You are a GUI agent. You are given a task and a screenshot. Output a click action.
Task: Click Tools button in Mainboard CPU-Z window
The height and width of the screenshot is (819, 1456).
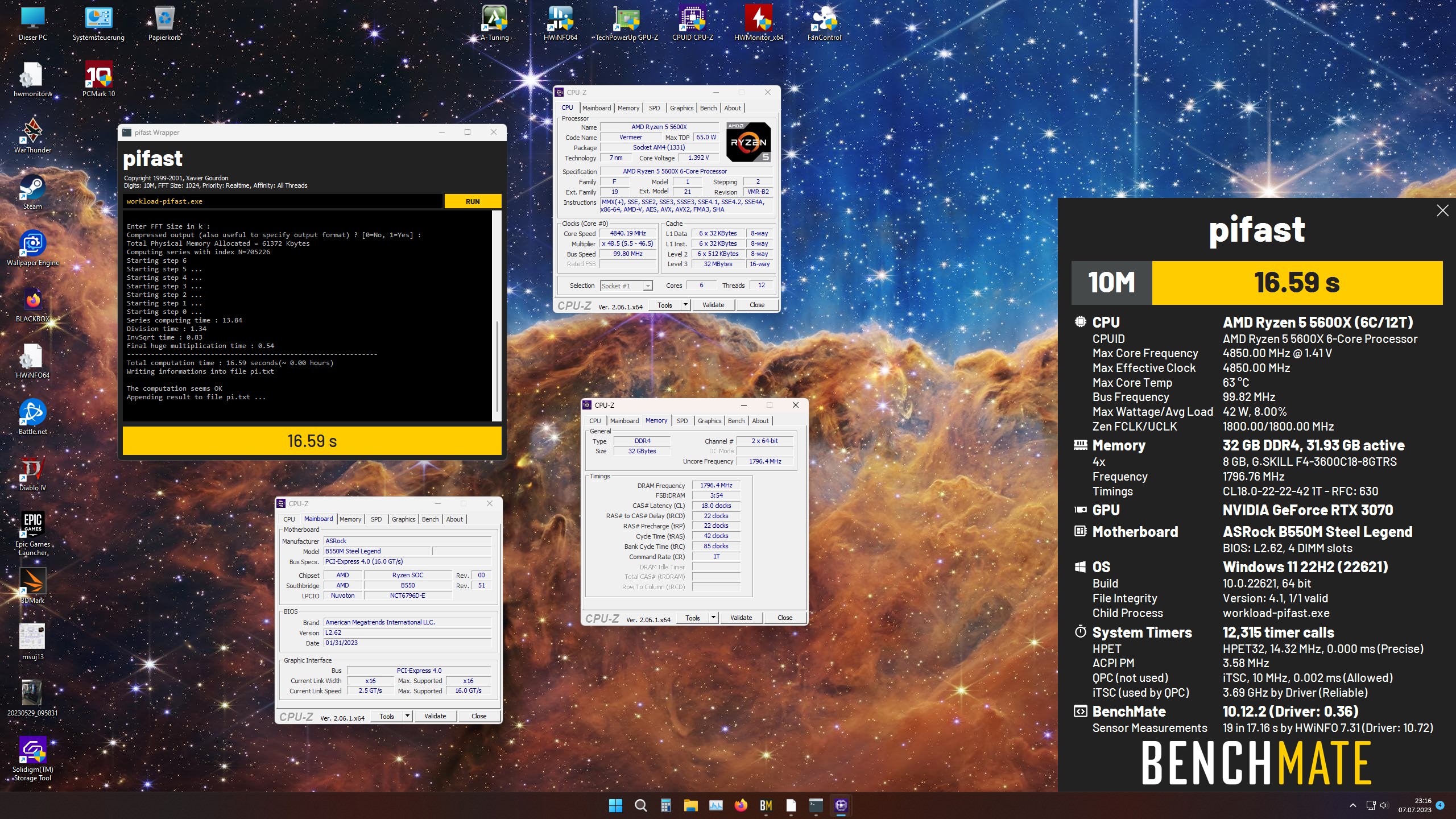point(387,716)
